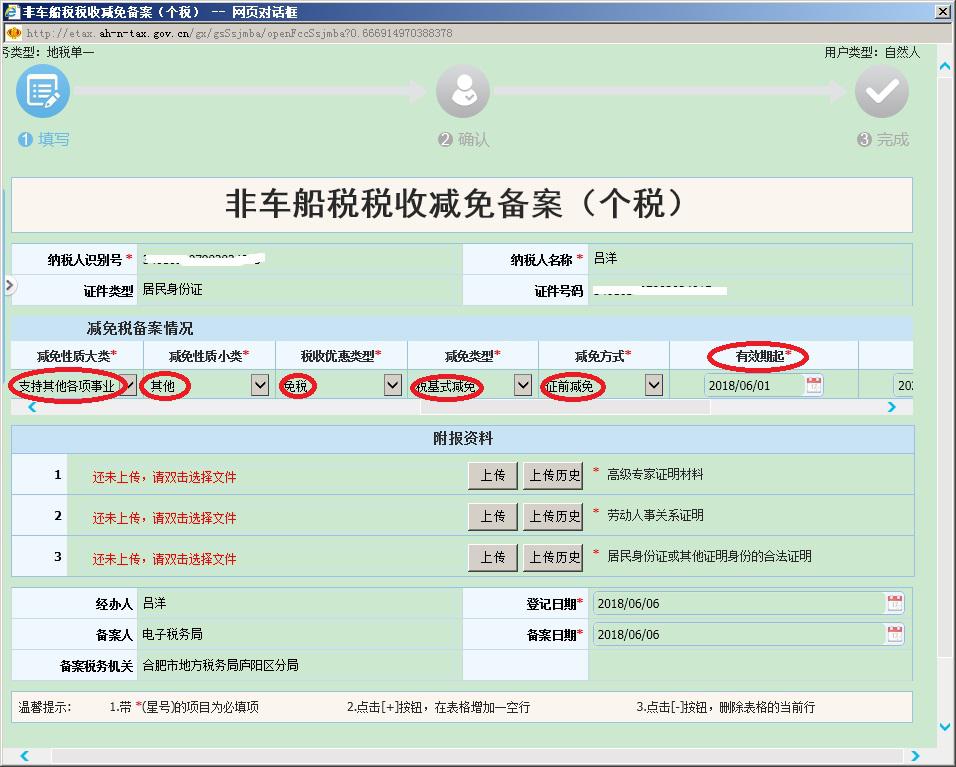Viewport: 956px width, 767px height.
Task: Click the 证件类型 value 居民身份证
Action: (173, 289)
